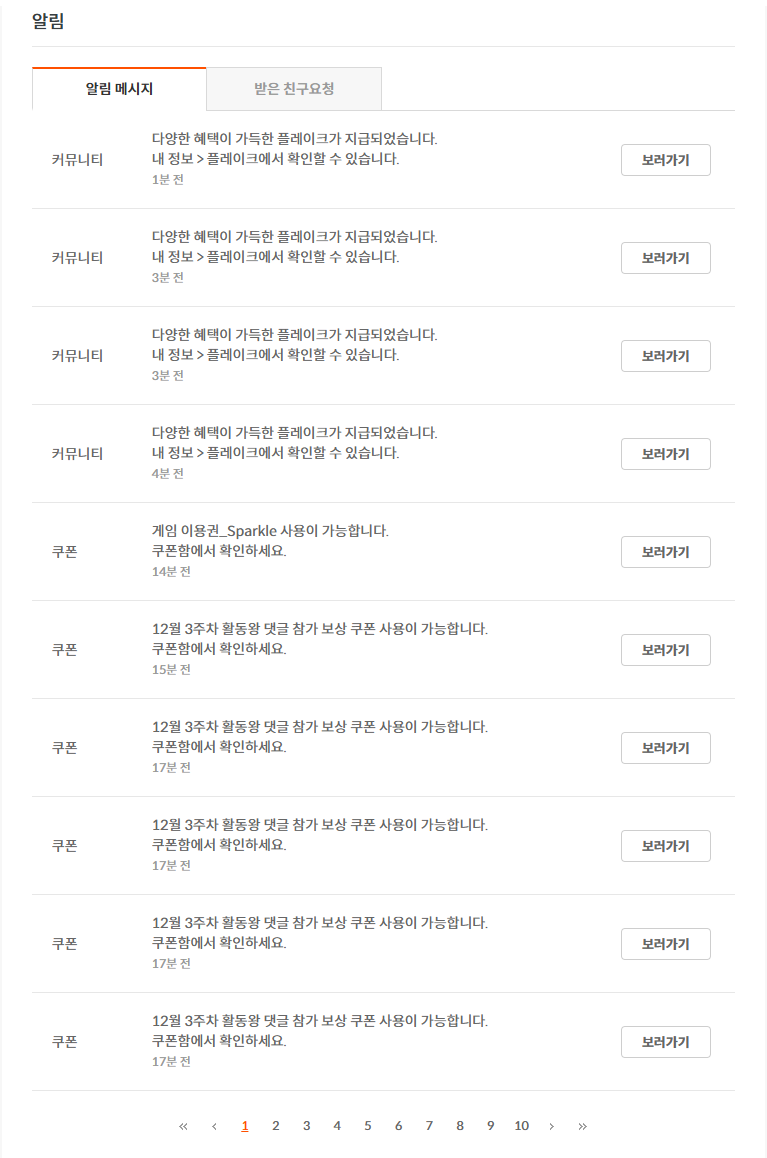Image resolution: width=767 pixels, height=1158 pixels.
Task: Click the 1분 전 플레이크 notification text
Action: pyautogui.click(x=294, y=139)
